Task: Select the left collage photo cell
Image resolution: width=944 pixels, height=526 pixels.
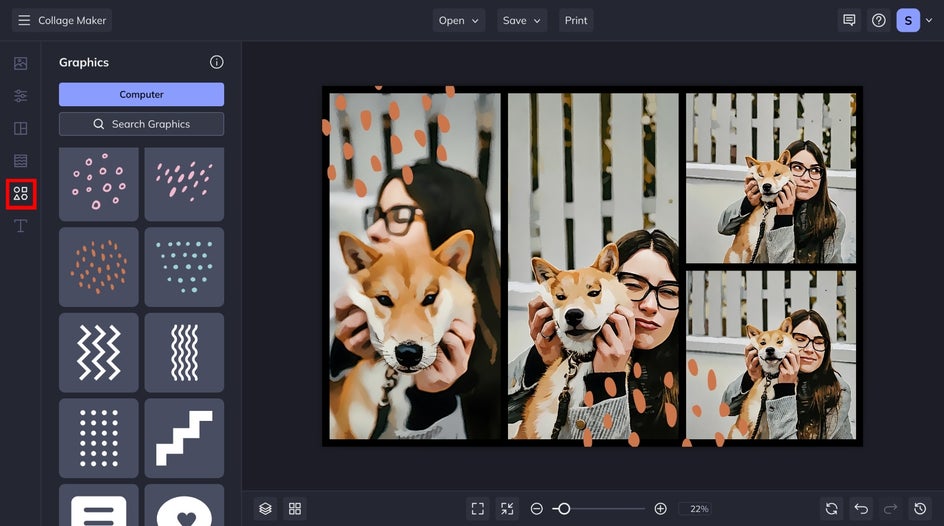Action: (415, 265)
